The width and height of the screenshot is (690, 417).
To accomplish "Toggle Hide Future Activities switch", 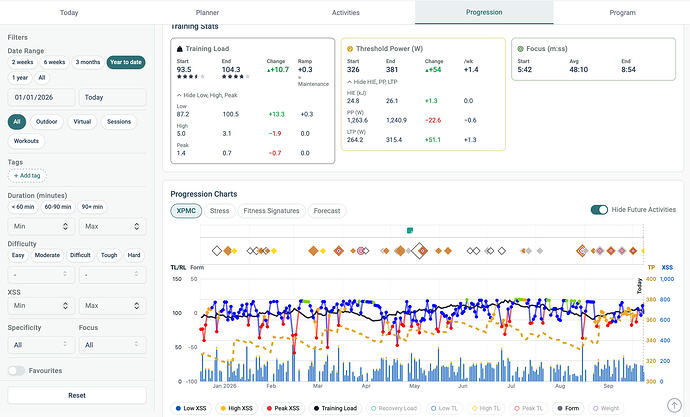I will [599, 210].
